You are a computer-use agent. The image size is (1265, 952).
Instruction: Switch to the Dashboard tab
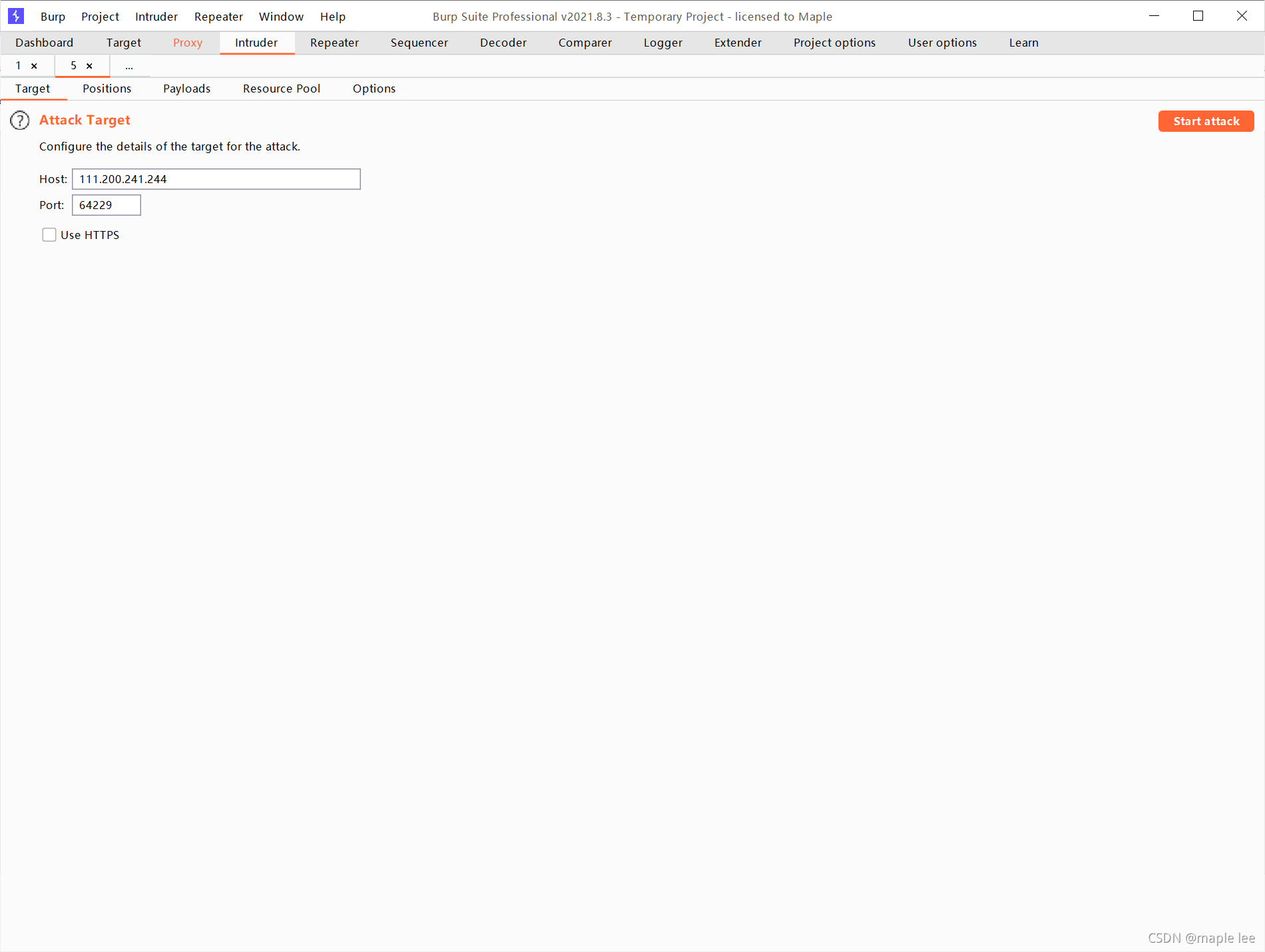[x=45, y=43]
